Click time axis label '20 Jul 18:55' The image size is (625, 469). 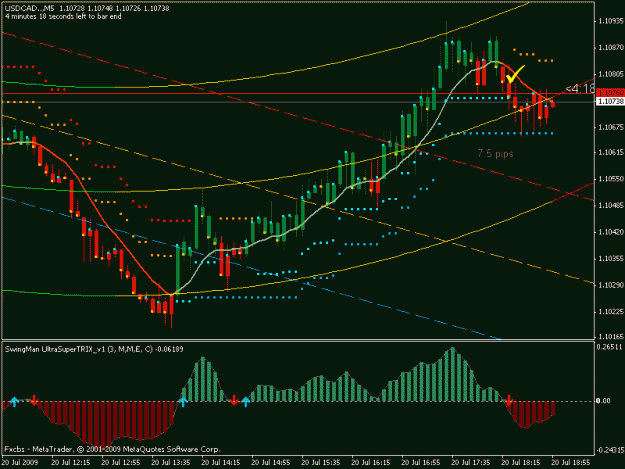point(571,463)
